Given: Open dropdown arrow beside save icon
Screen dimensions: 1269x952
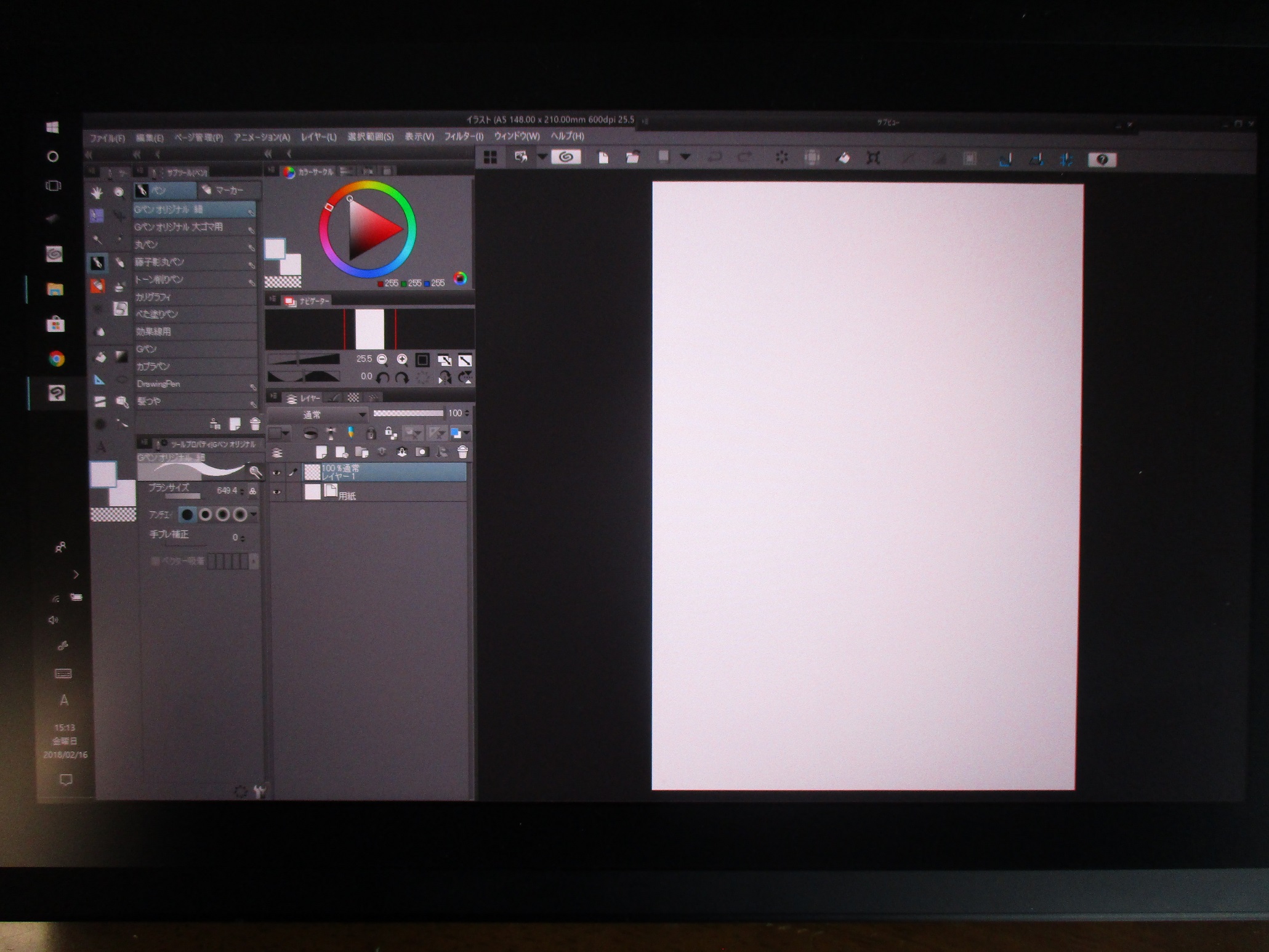Looking at the screenshot, I should click(685, 158).
